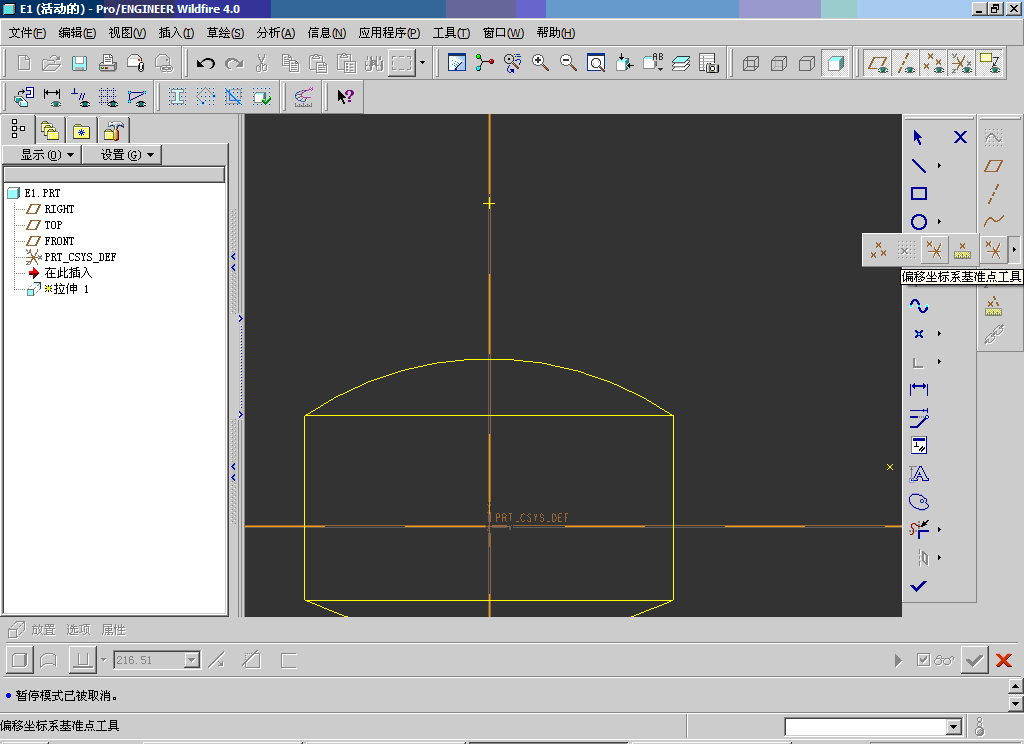The width and height of the screenshot is (1024, 744).
Task: Select the rectangle sketch tool
Action: (918, 193)
